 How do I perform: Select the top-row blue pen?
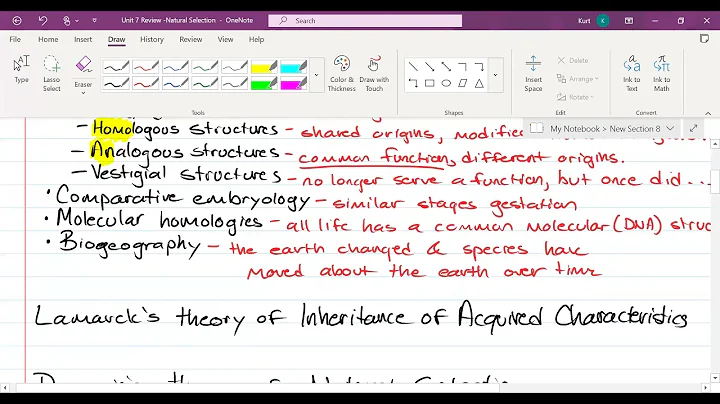[x=175, y=67]
